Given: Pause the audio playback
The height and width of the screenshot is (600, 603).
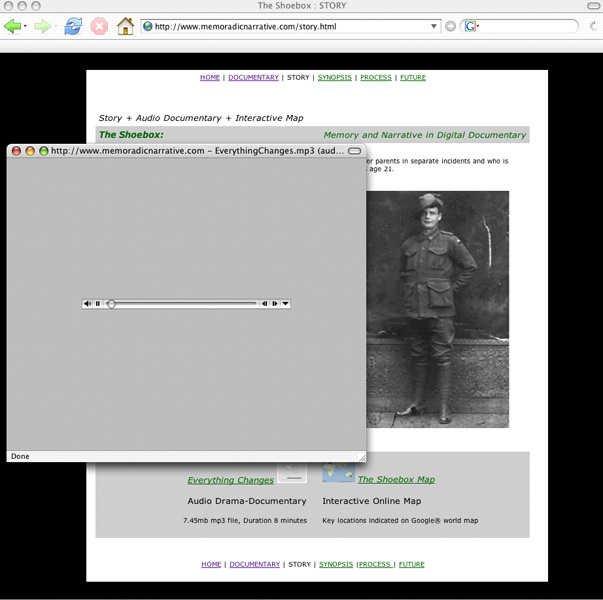Looking at the screenshot, I should pyautogui.click(x=98, y=303).
